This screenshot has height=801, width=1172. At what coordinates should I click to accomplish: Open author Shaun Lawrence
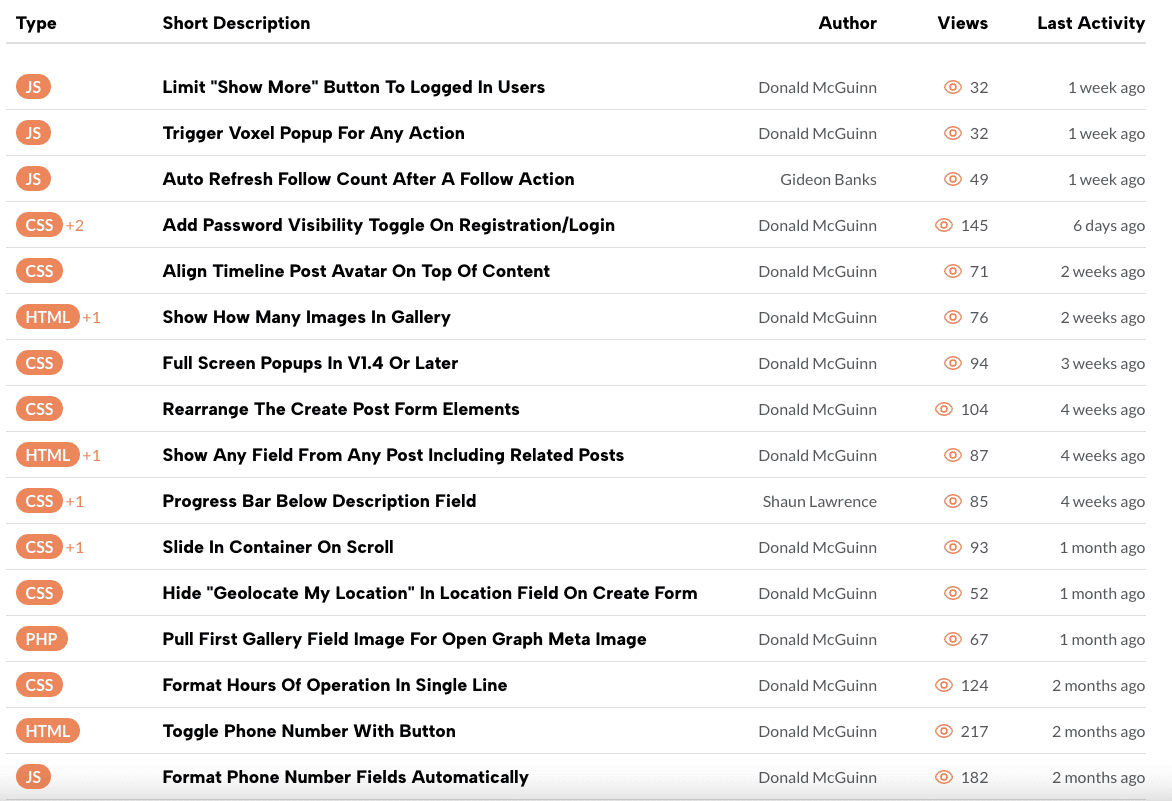[x=819, y=502]
